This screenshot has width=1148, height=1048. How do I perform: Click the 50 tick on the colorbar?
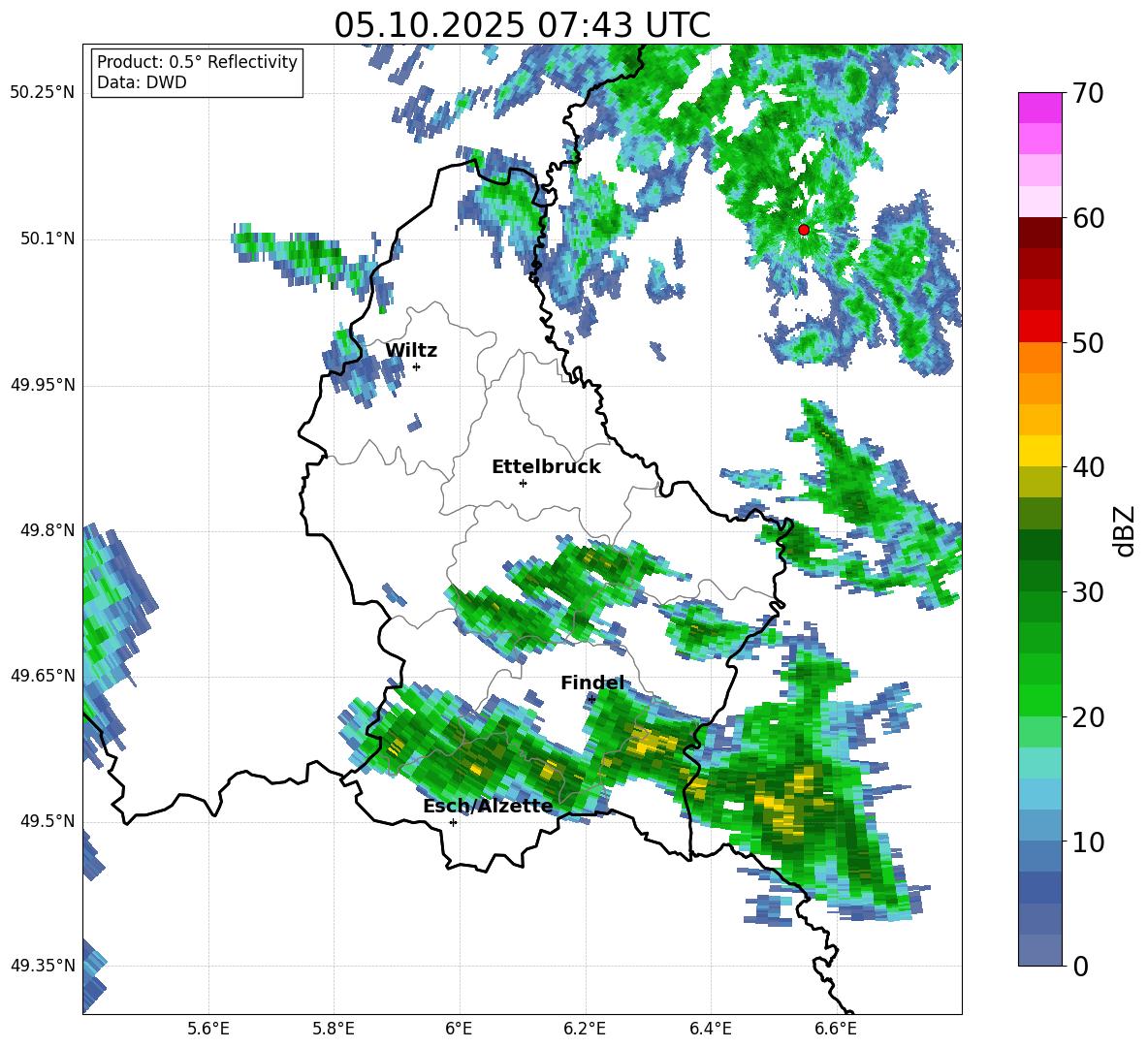pyautogui.click(x=1088, y=343)
